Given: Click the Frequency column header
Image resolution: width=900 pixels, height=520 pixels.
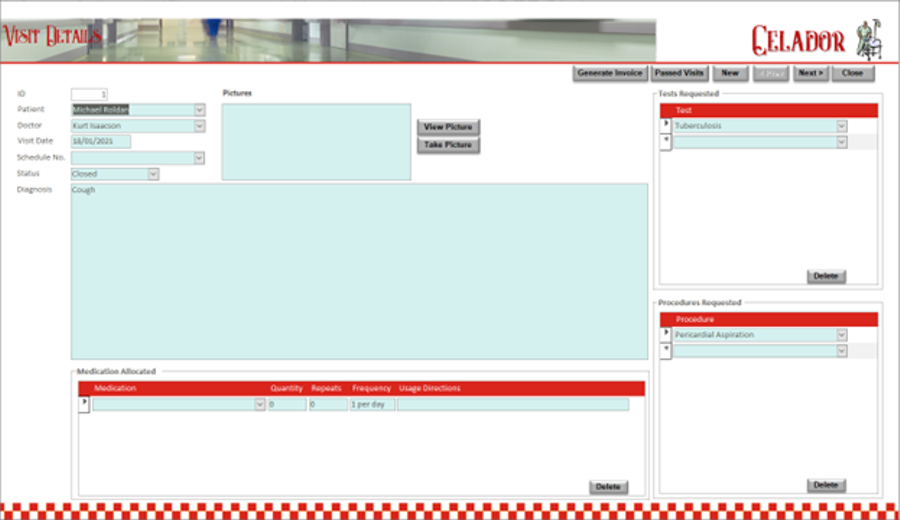Looking at the screenshot, I should tap(371, 388).
